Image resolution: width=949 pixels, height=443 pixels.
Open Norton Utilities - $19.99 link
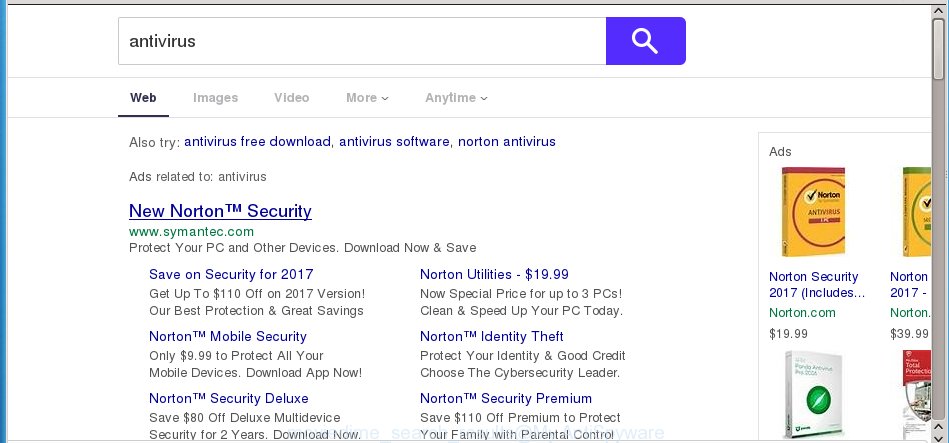point(494,274)
